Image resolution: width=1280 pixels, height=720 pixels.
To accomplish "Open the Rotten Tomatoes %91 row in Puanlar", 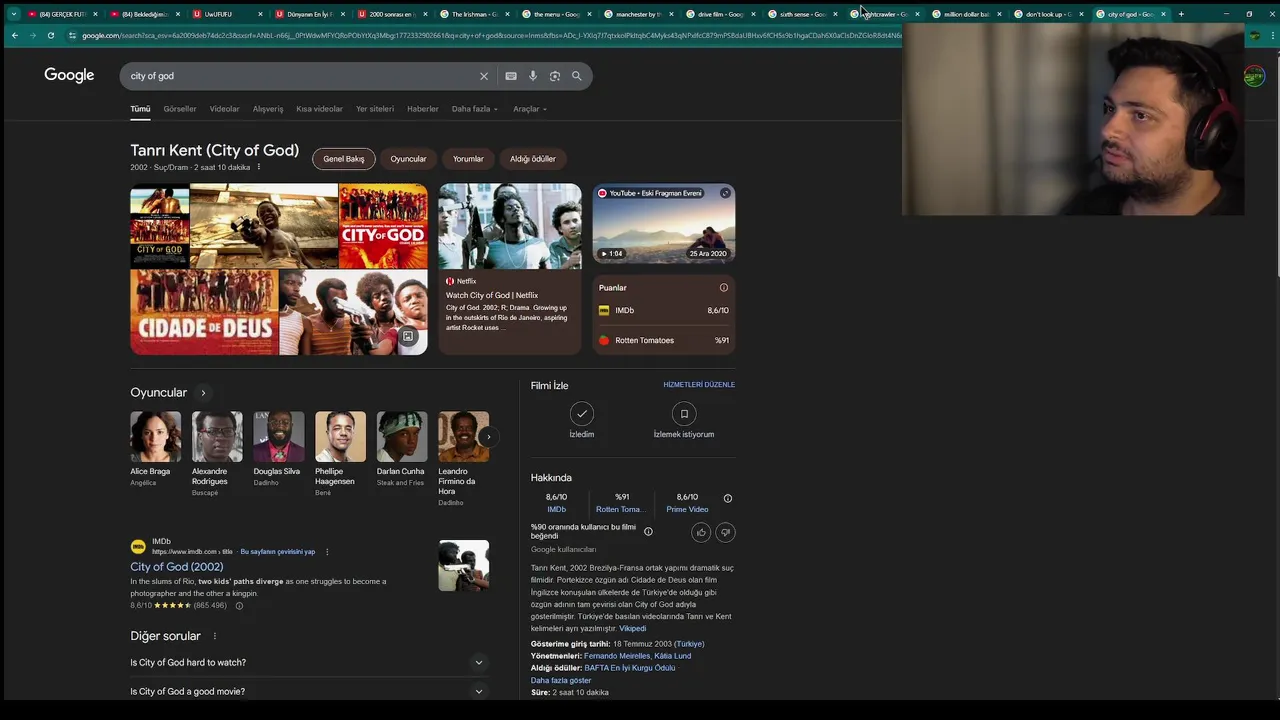I will [x=664, y=341].
